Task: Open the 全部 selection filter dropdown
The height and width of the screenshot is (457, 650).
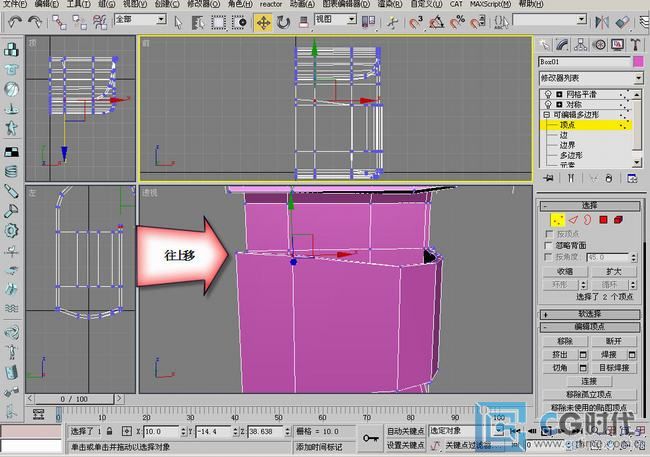Action: click(x=140, y=20)
